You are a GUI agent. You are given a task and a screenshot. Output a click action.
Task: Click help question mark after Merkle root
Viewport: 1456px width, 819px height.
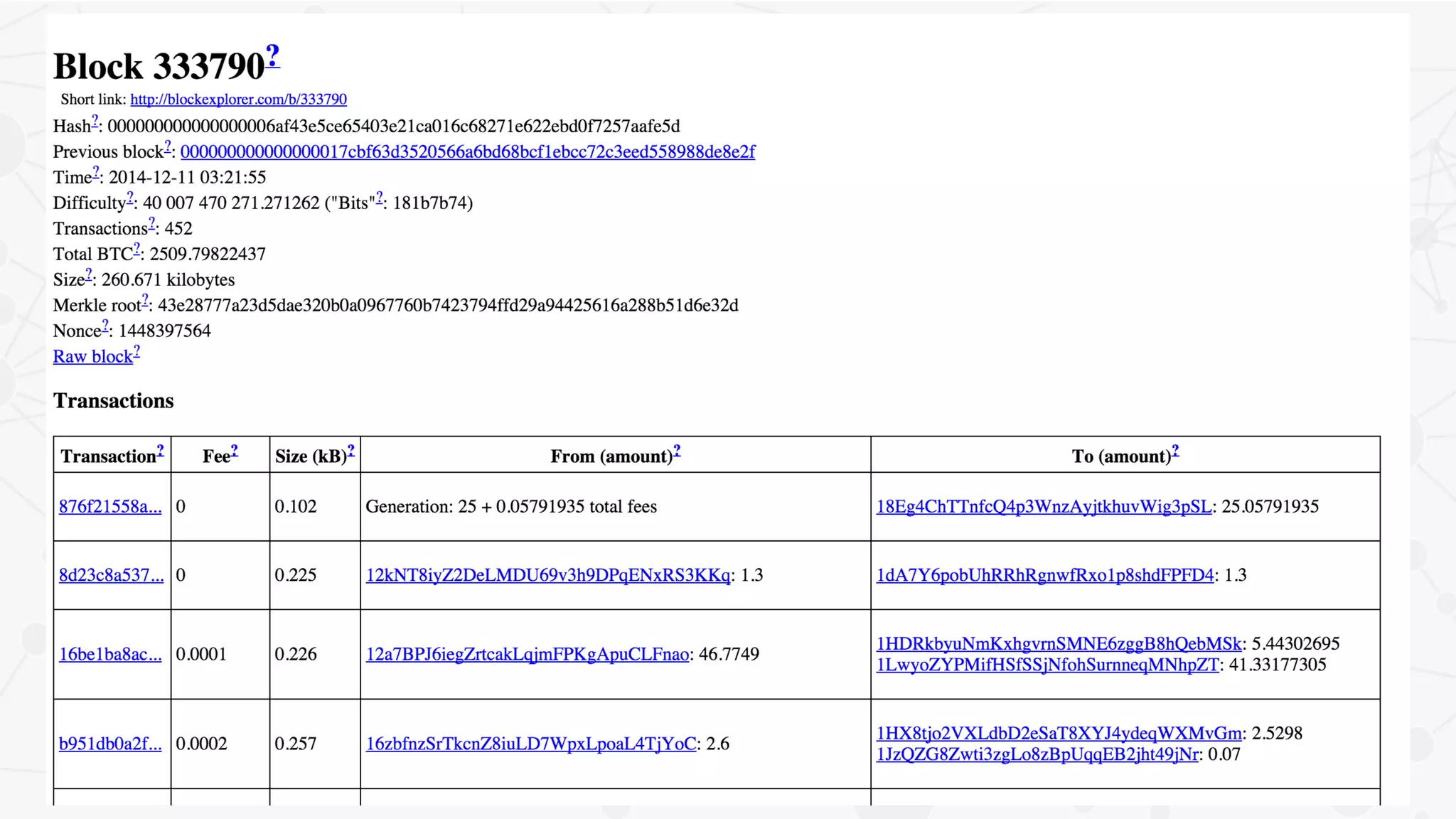(145, 301)
